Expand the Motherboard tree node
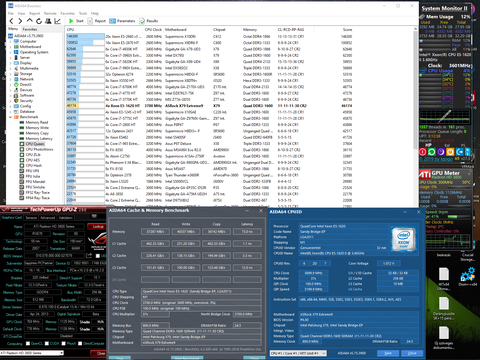Viewport: 480px width, 360px height. pyautogui.click(x=10, y=47)
